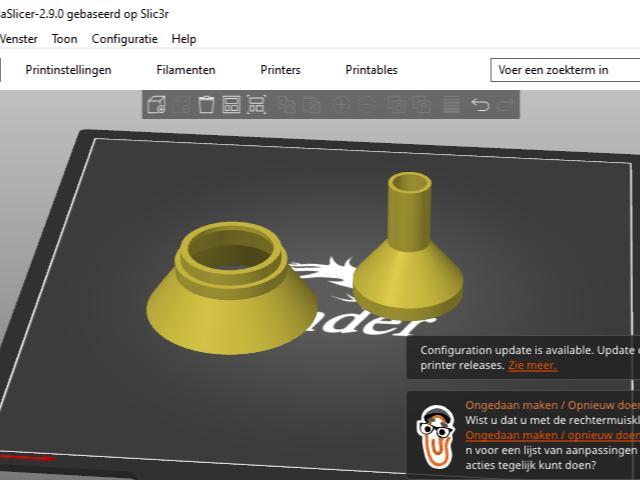The width and height of the screenshot is (640, 480).
Task: Click the Arrange selection icon with corner brackets
Action: point(256,105)
